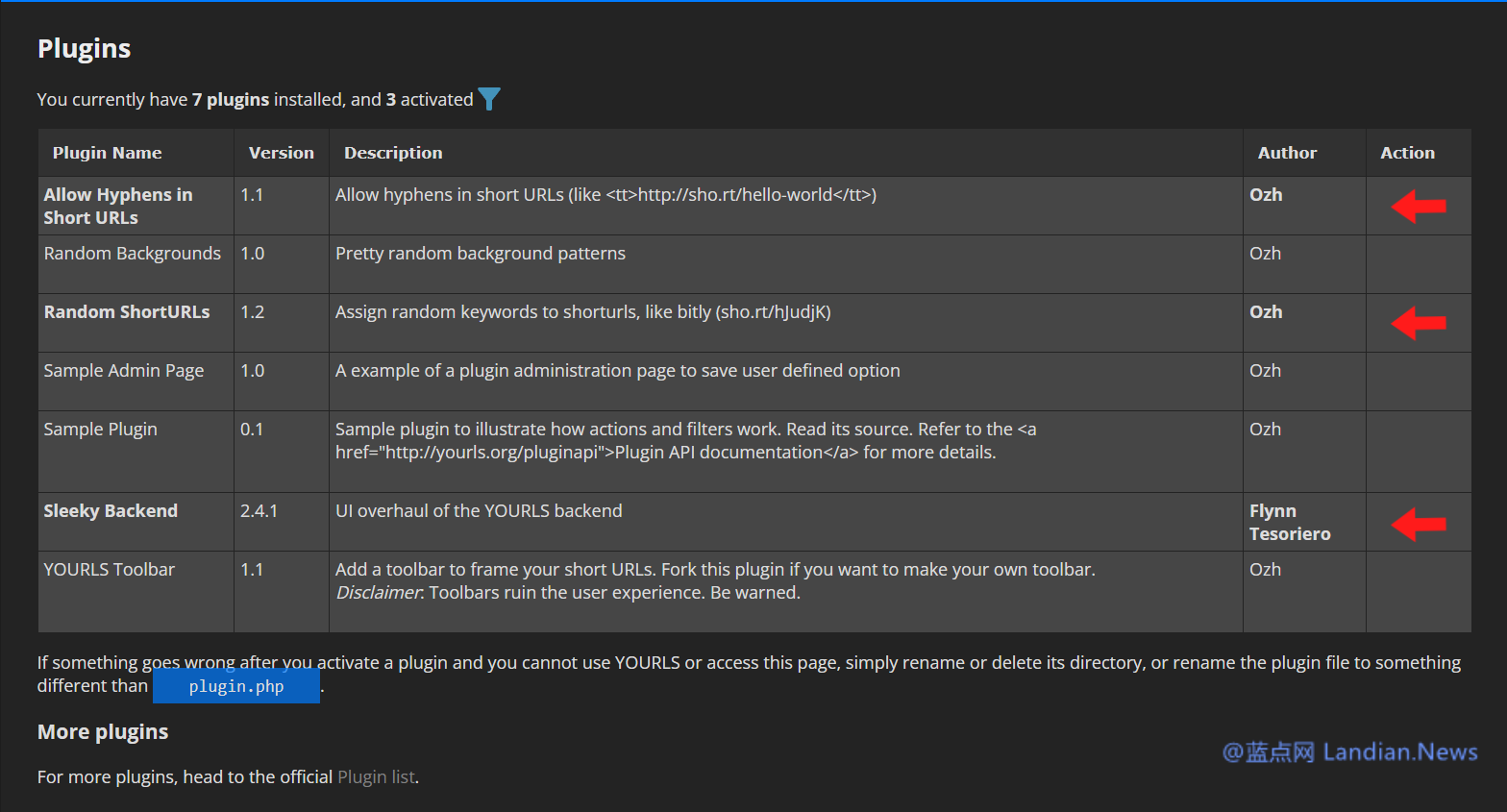Select the Random Backgrounds plugin name
This screenshot has width=1507, height=812.
(133, 253)
